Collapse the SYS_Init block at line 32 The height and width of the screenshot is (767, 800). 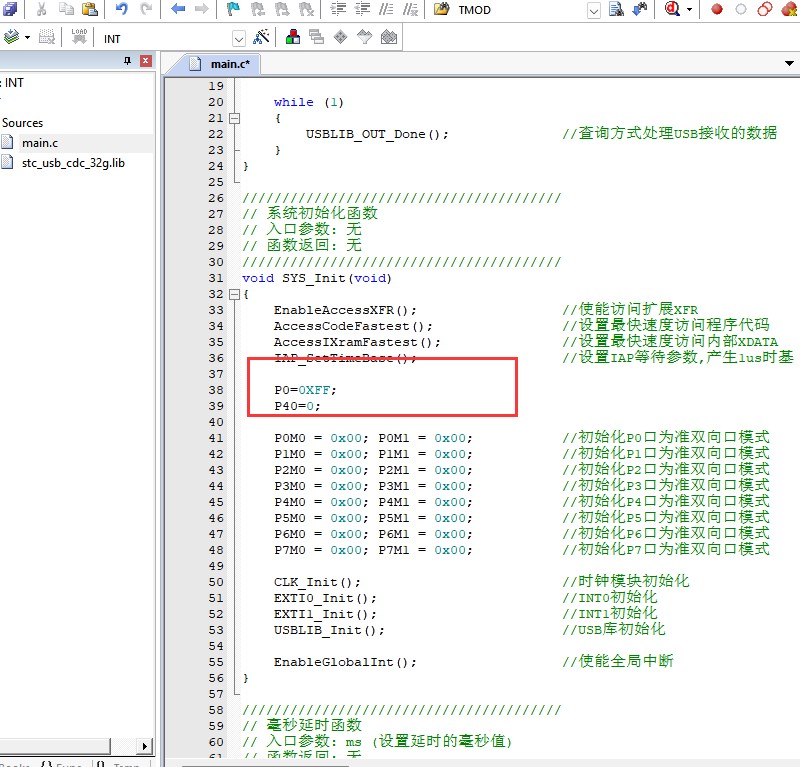[234, 294]
